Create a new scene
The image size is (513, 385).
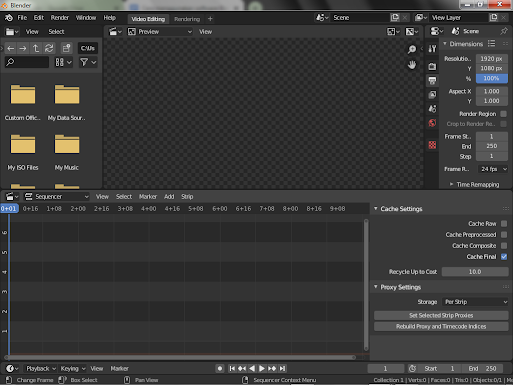point(395,18)
